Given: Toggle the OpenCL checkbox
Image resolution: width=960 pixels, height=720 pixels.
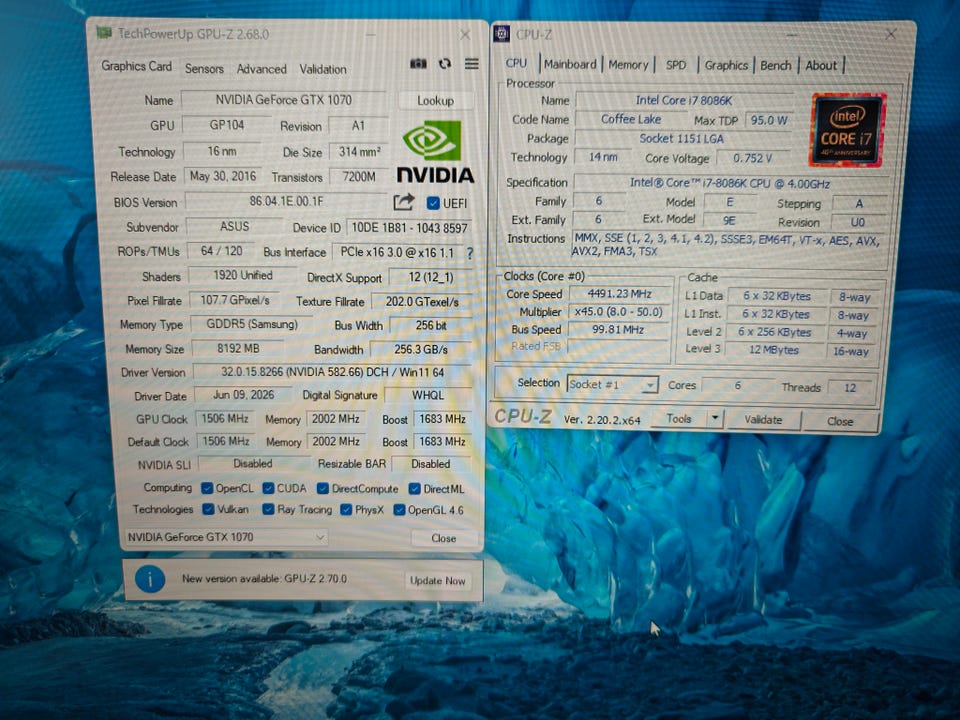Looking at the screenshot, I should point(208,488).
